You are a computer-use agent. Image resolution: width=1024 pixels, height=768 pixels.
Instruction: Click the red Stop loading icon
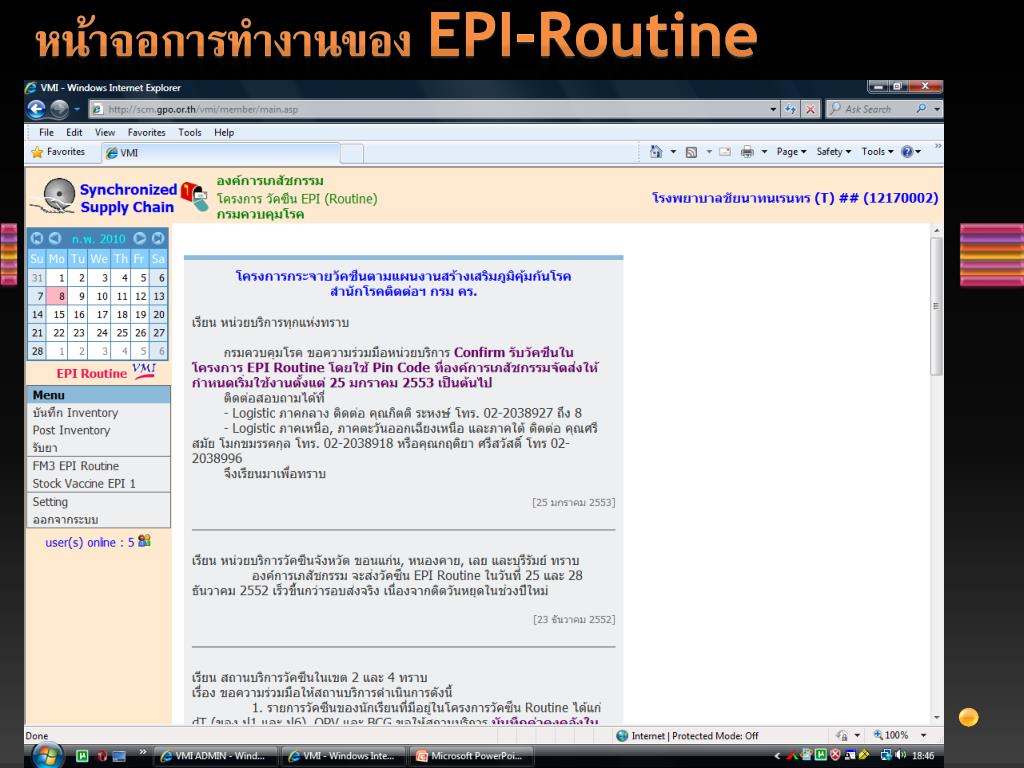tap(810, 109)
